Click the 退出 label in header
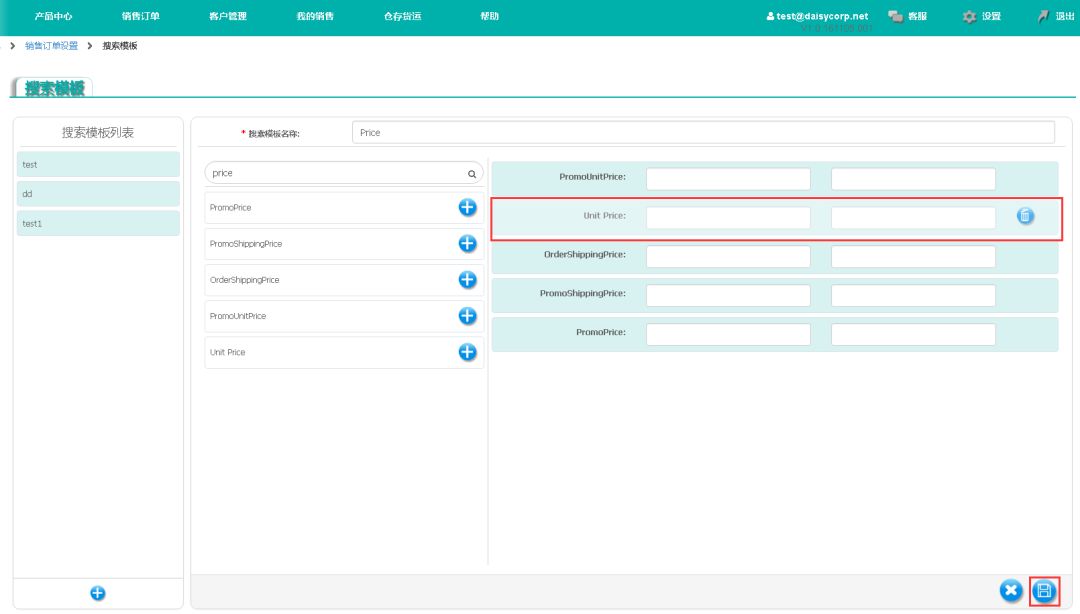The width and height of the screenshot is (1080, 614). [x=1065, y=16]
